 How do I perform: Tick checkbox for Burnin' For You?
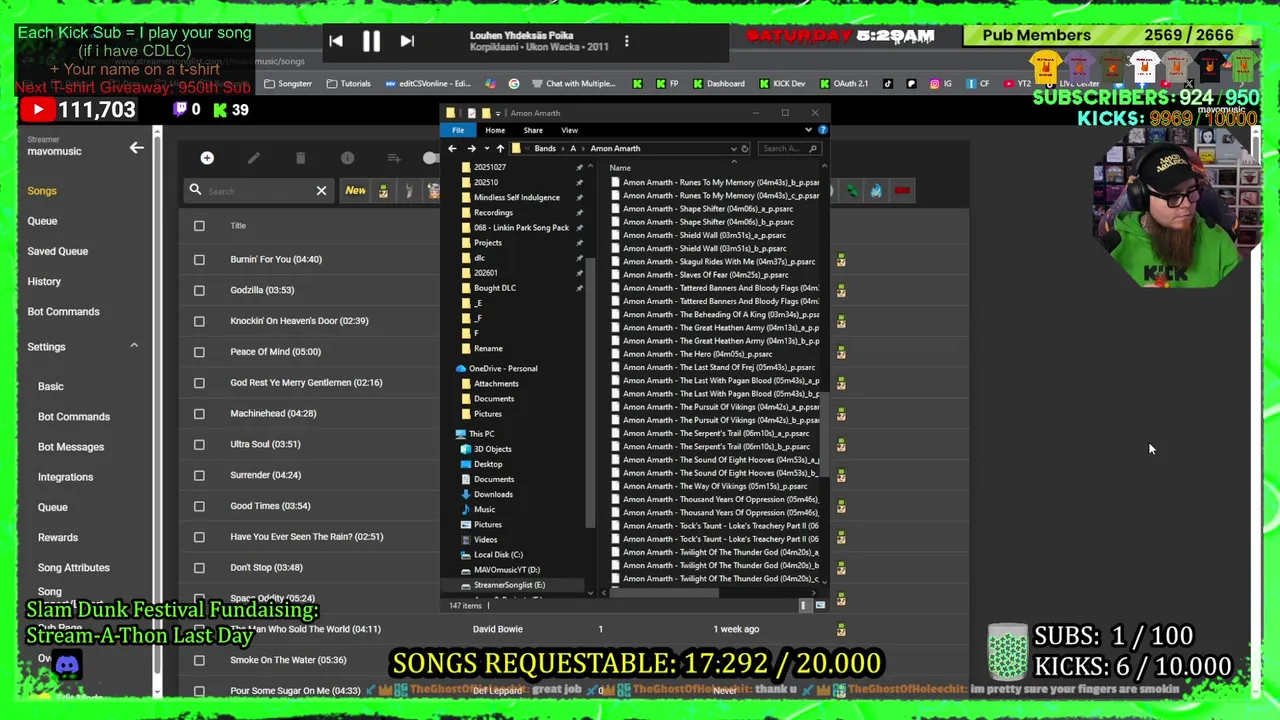point(199,260)
